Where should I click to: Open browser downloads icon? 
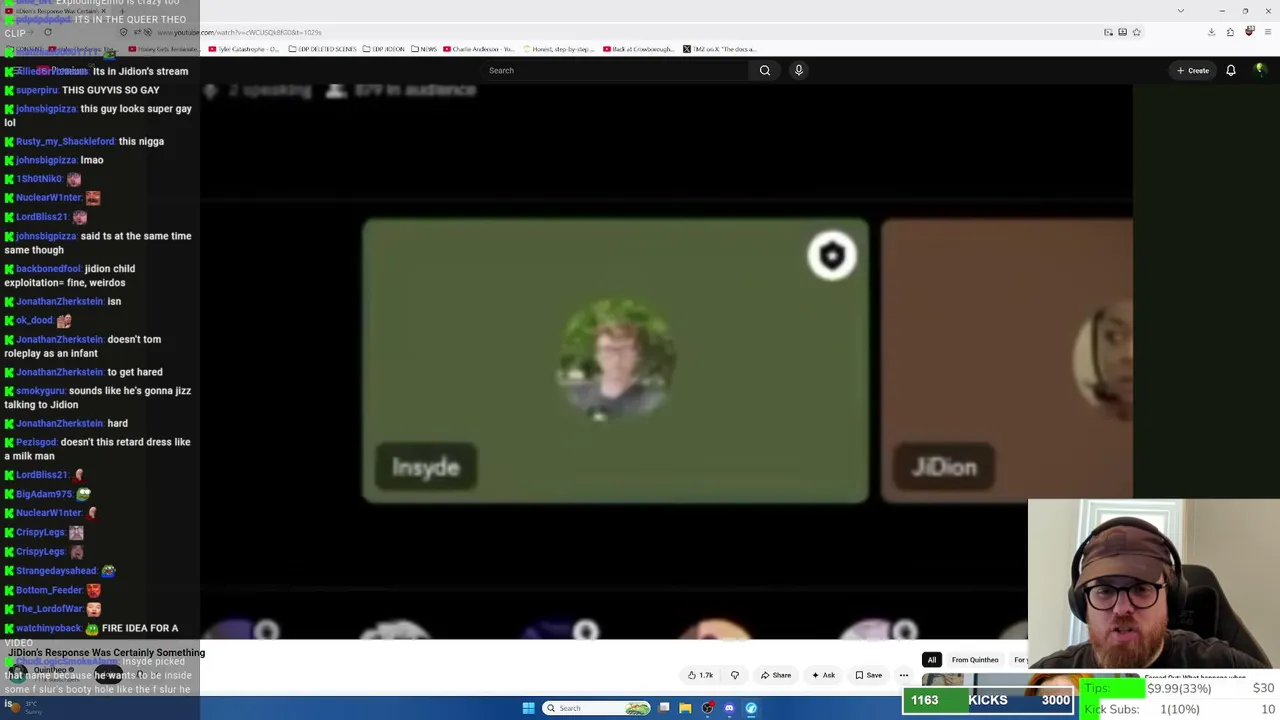[1211, 32]
